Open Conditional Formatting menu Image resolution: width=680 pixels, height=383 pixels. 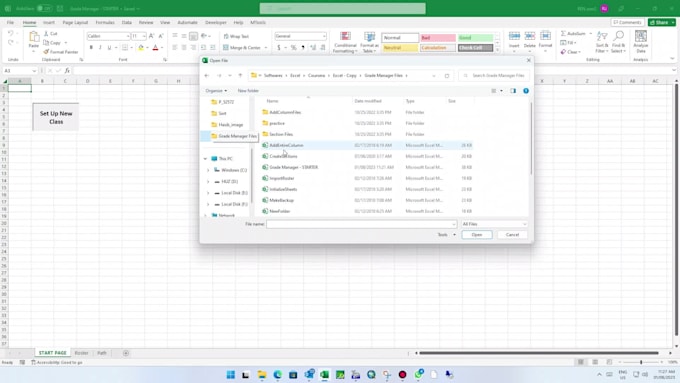345,43
